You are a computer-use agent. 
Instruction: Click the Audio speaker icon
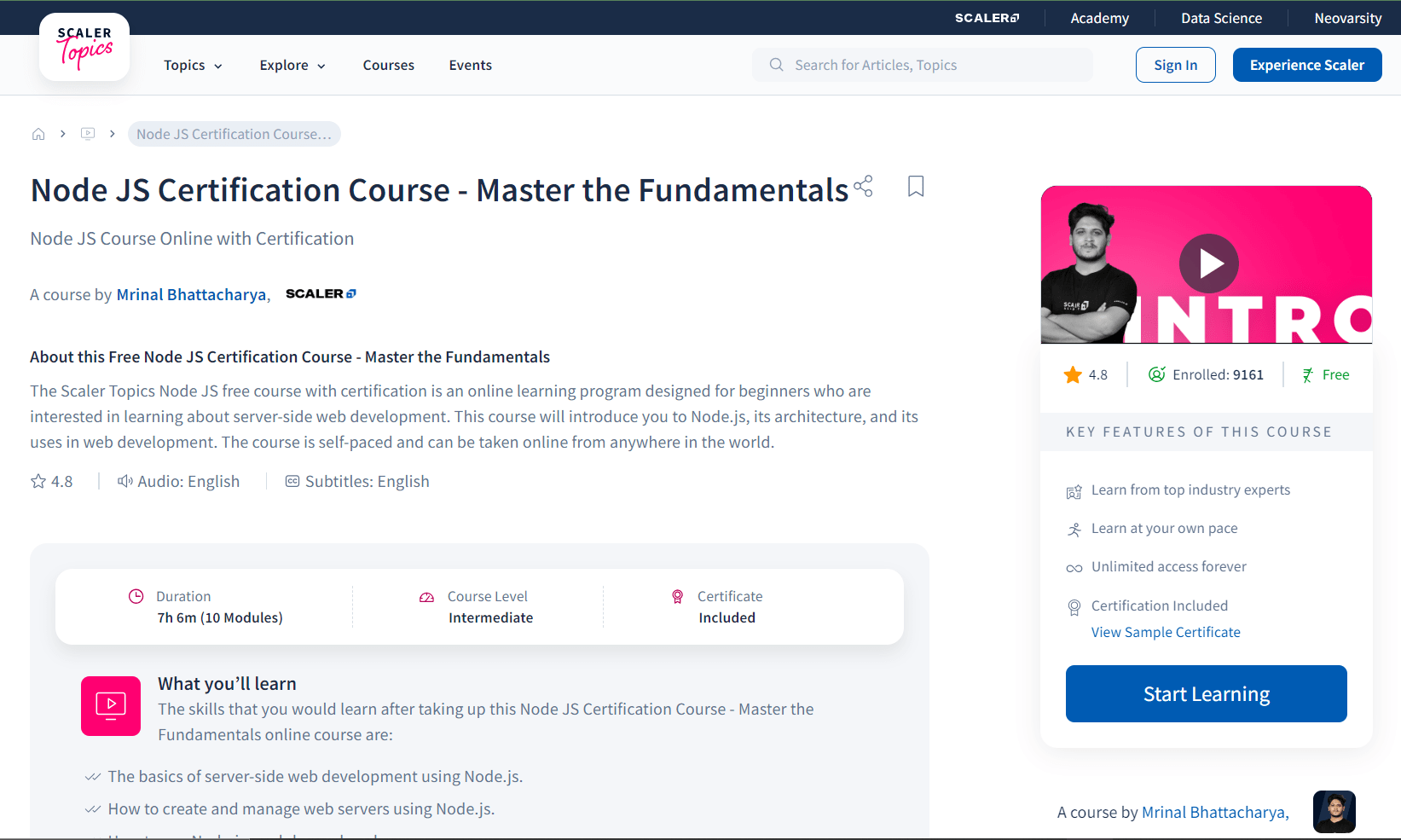(x=125, y=481)
